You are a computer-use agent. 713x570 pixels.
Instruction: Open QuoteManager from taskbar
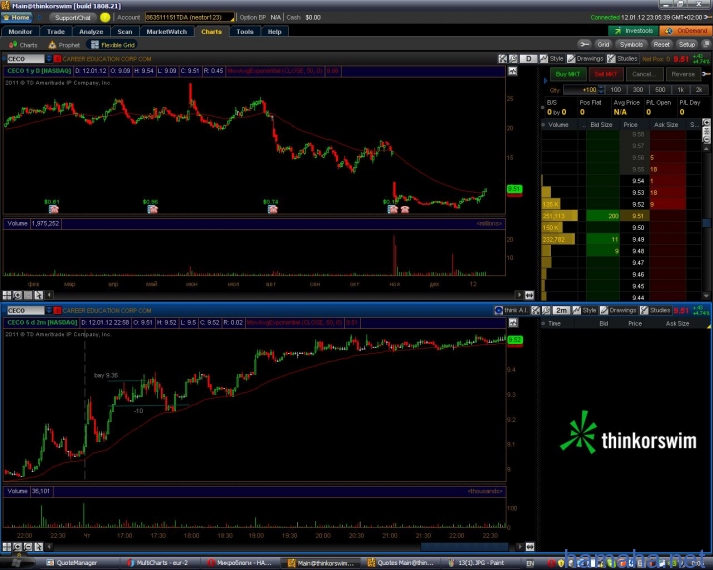[x=73, y=563]
